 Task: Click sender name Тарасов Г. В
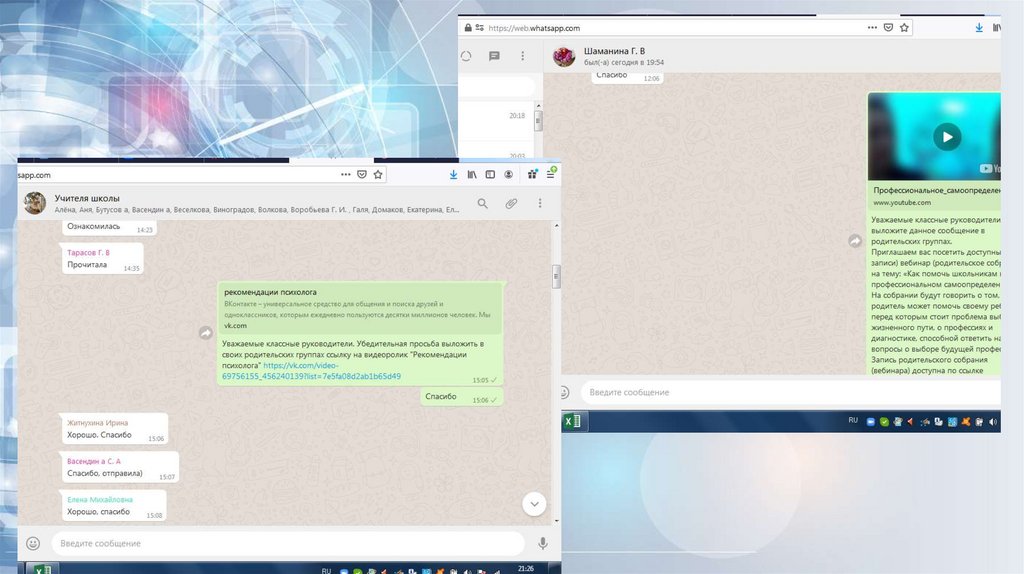pyautogui.click(x=88, y=252)
